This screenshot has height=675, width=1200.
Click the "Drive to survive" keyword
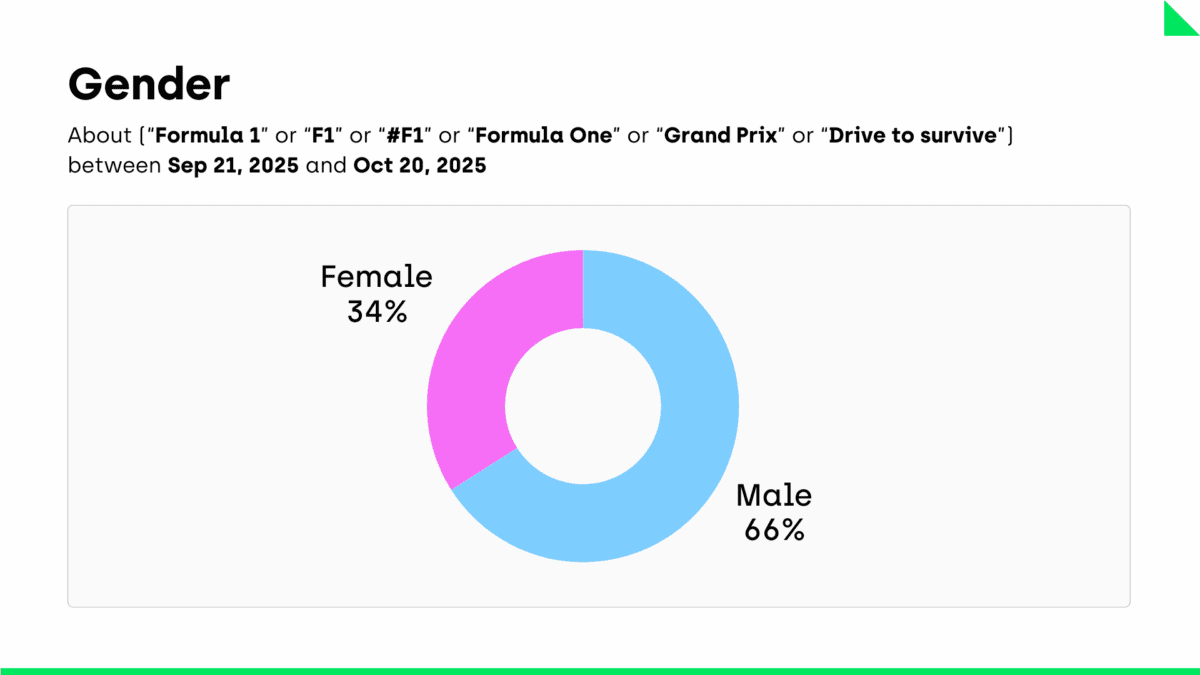[914, 136]
